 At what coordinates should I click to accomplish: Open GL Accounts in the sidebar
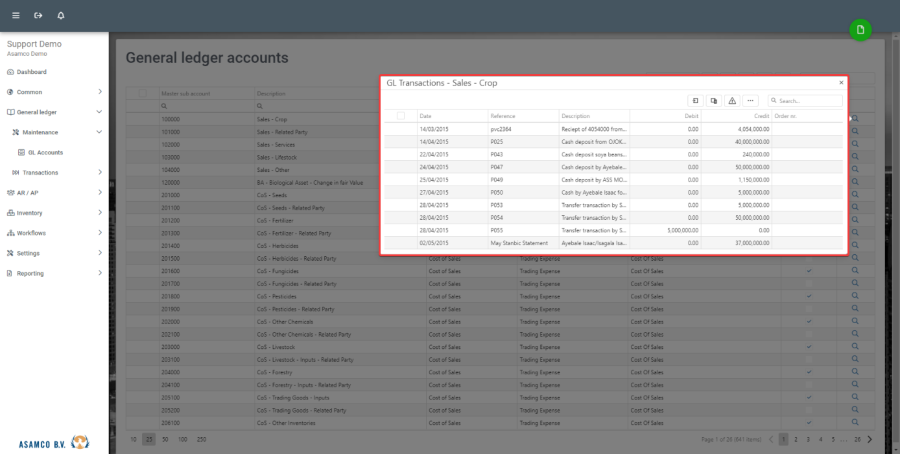click(x=45, y=152)
